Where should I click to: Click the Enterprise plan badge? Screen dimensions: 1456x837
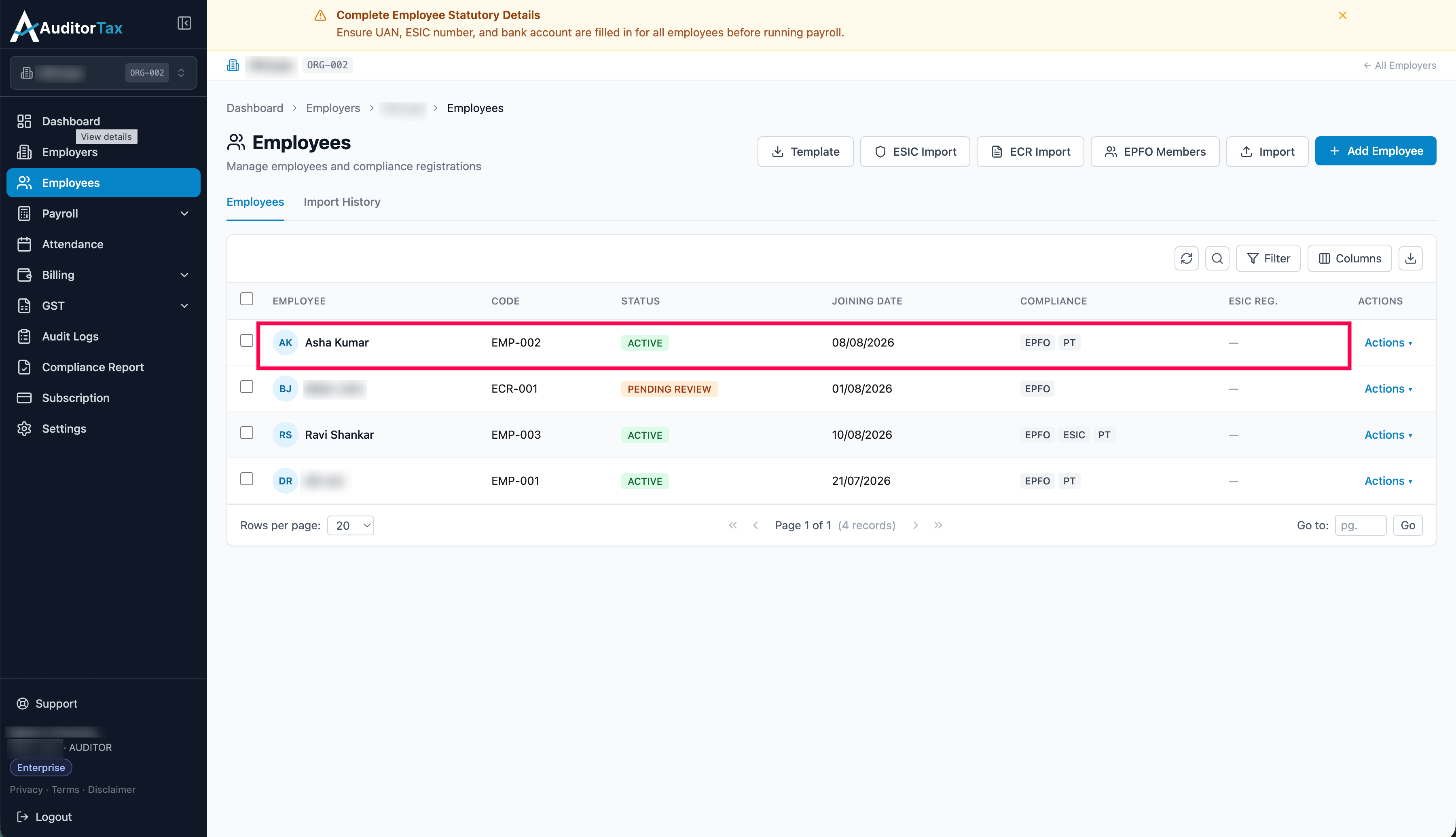(41, 767)
